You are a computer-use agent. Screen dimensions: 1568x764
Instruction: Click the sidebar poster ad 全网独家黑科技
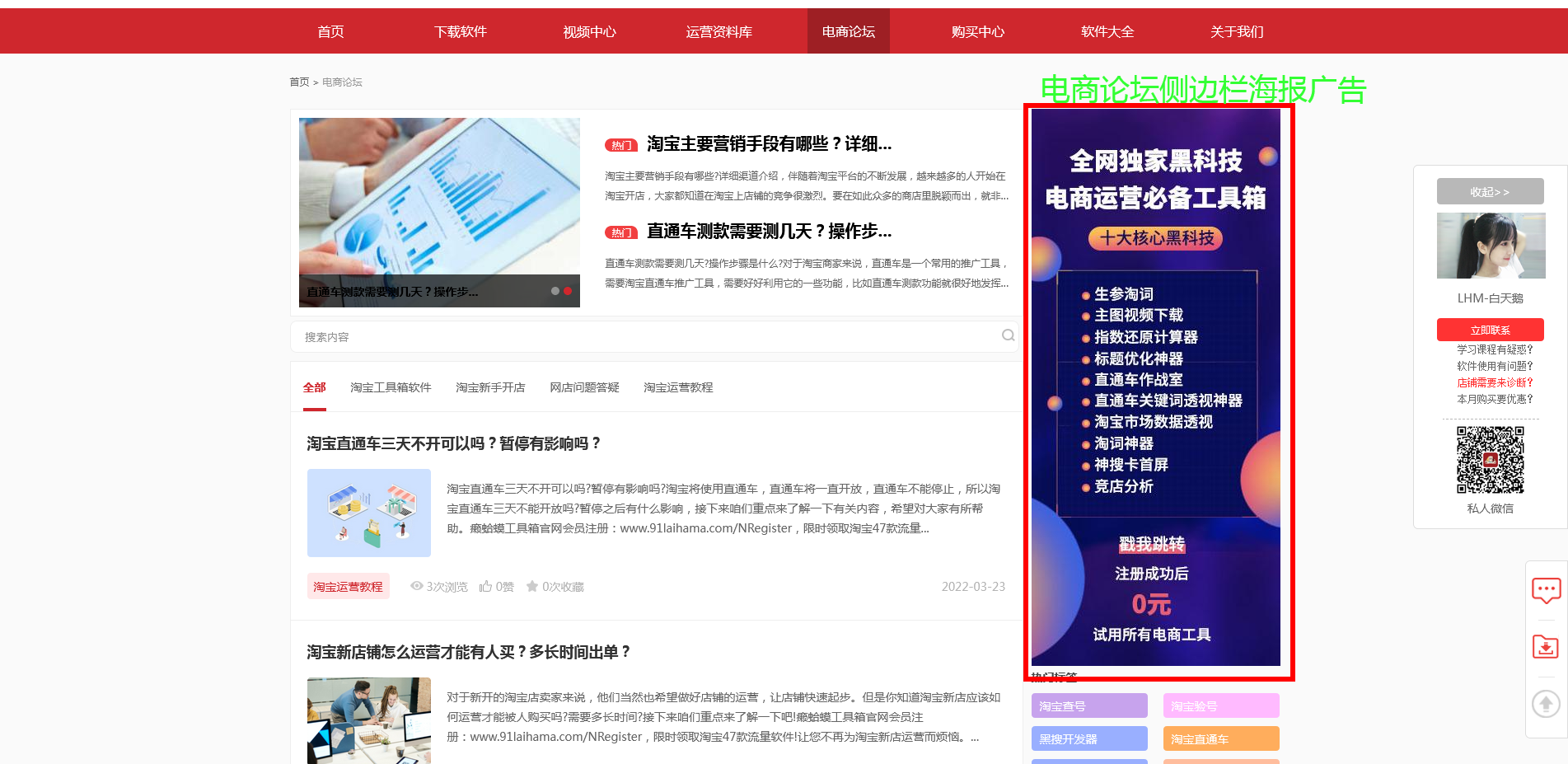click(x=1155, y=387)
